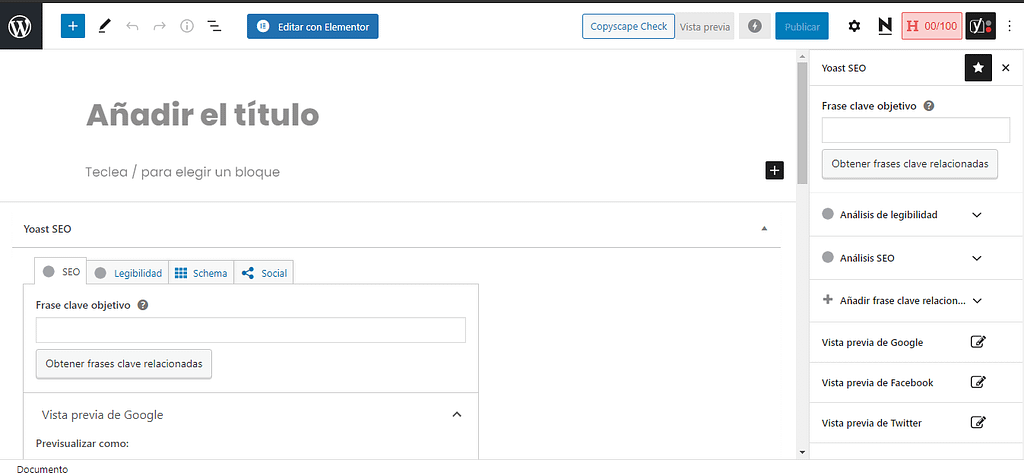
Task: Collapse the Yoast SEO metabox arrow
Action: click(x=764, y=229)
